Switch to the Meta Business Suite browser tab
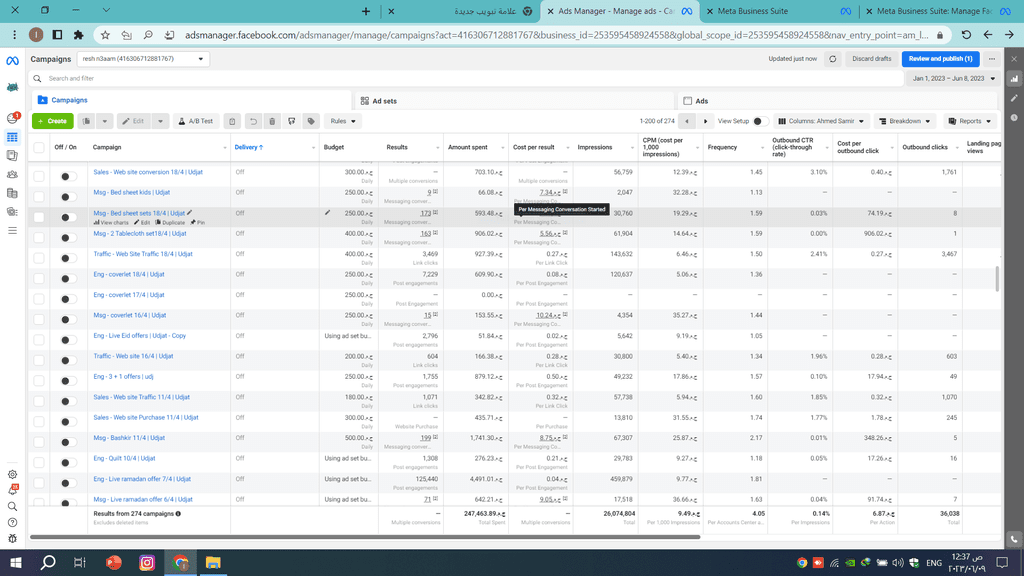Image resolution: width=1024 pixels, height=576 pixels. click(777, 11)
